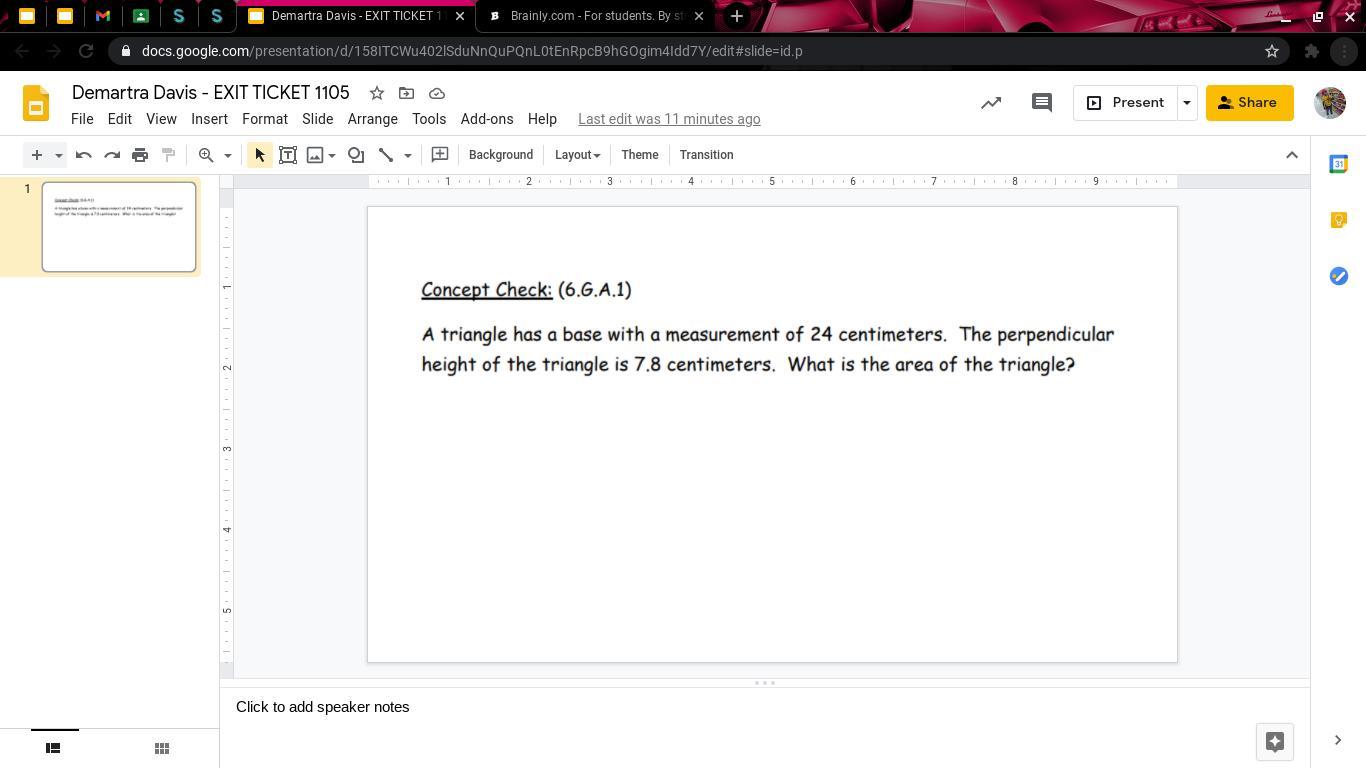Click the Add comment toolbar icon

tap(439, 155)
